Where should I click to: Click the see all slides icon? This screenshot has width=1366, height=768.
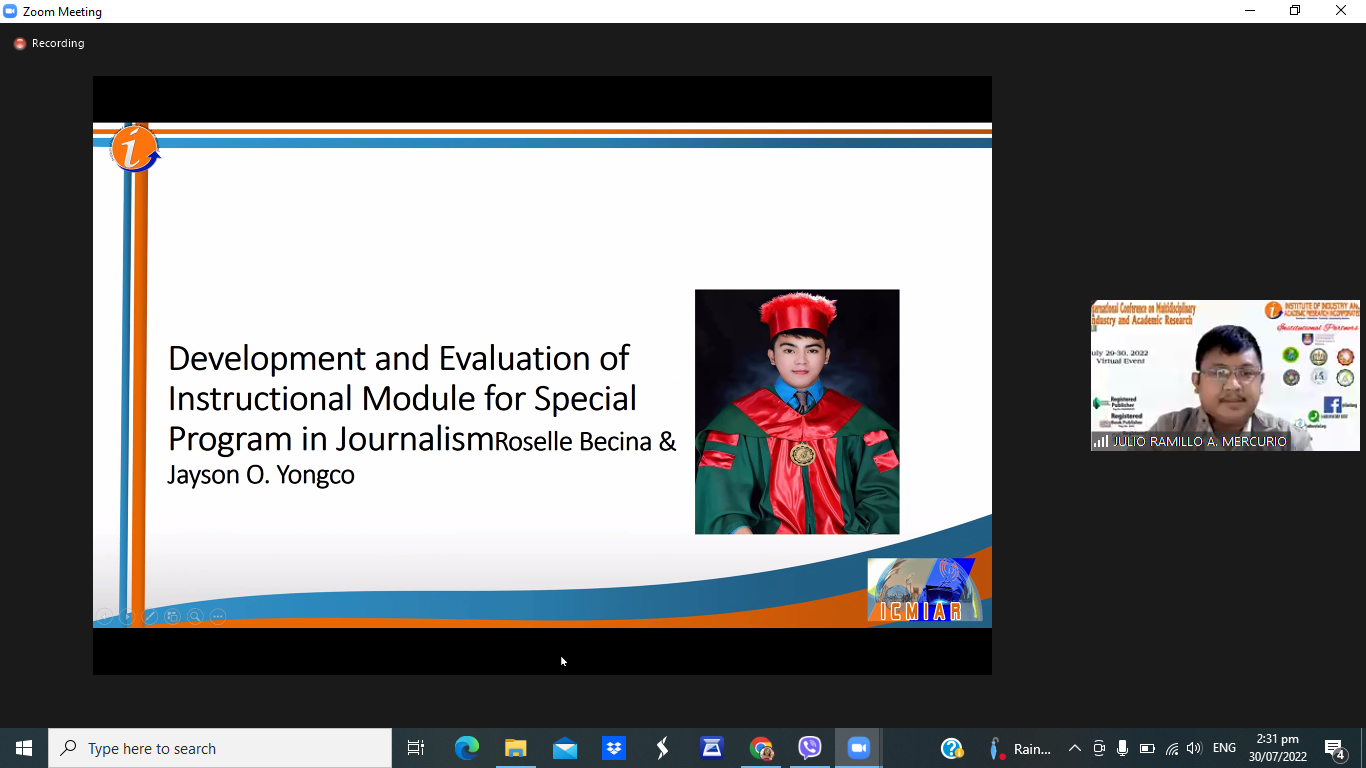coord(173,617)
